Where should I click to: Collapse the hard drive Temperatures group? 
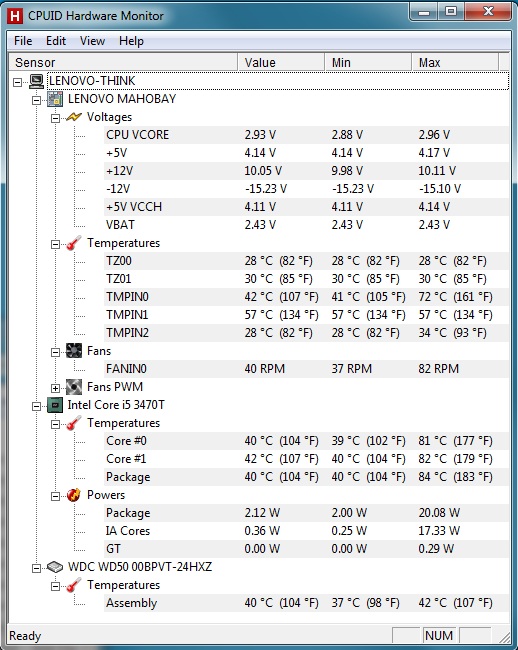click(x=55, y=586)
